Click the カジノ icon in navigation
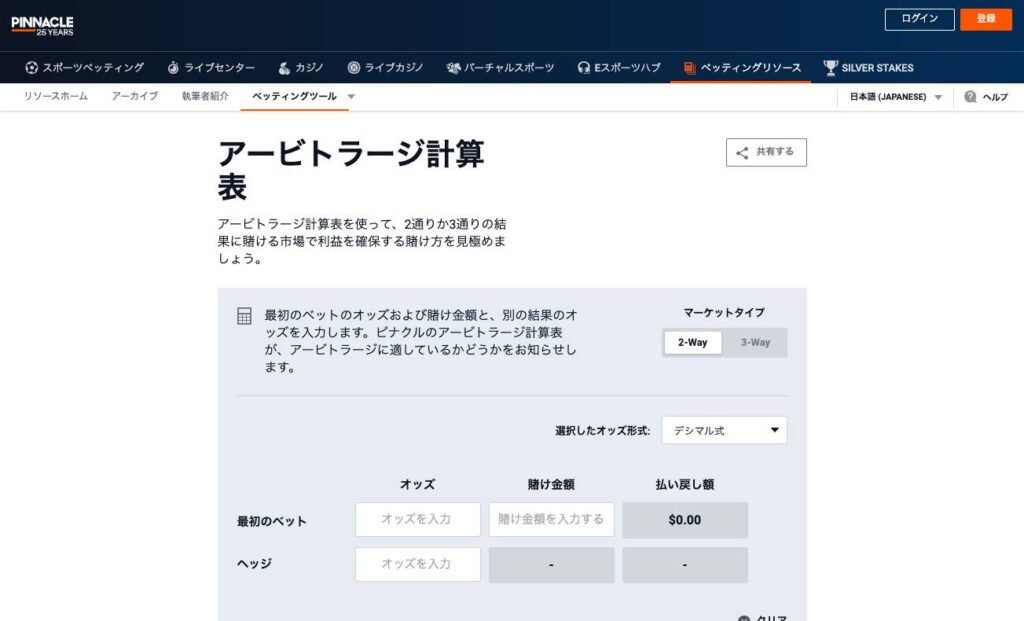 click(284, 68)
